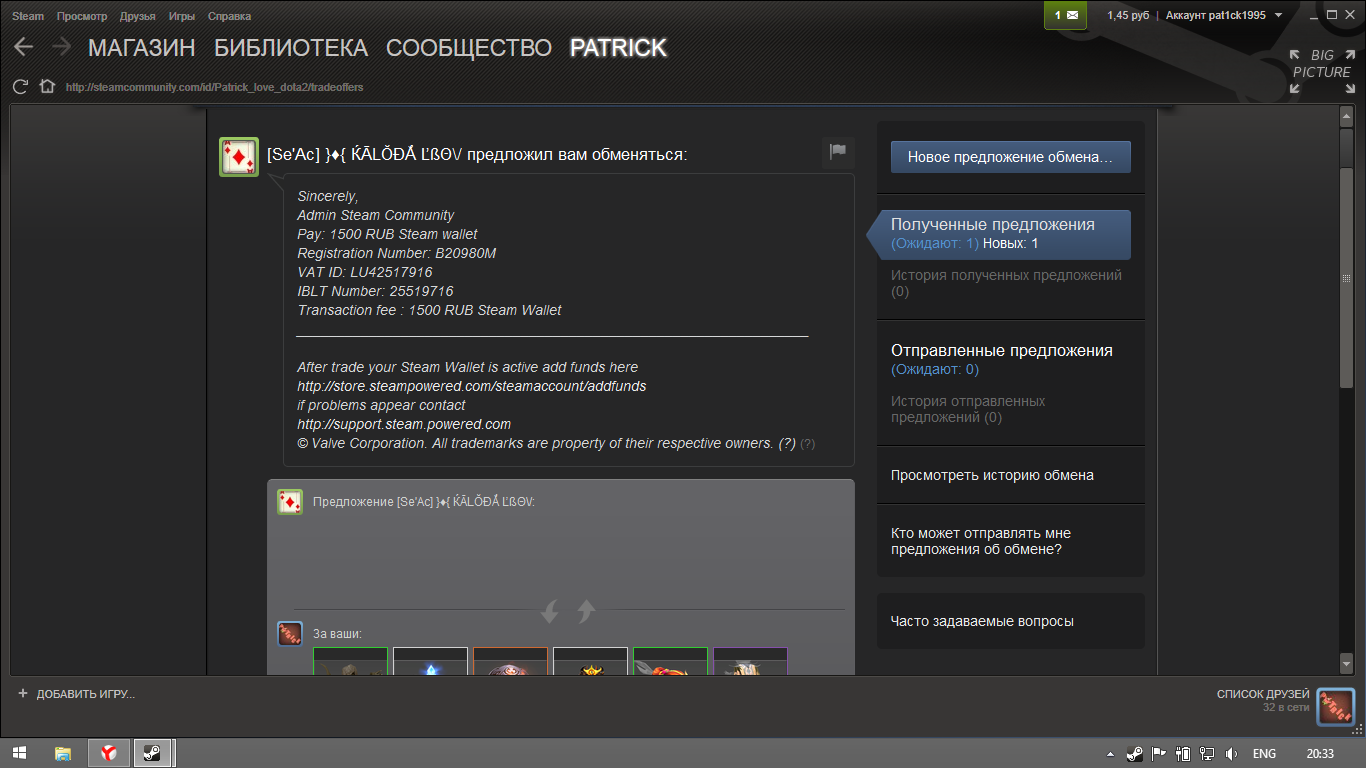Click the plus icon for adding a game
1366x768 pixels.
[x=23, y=693]
